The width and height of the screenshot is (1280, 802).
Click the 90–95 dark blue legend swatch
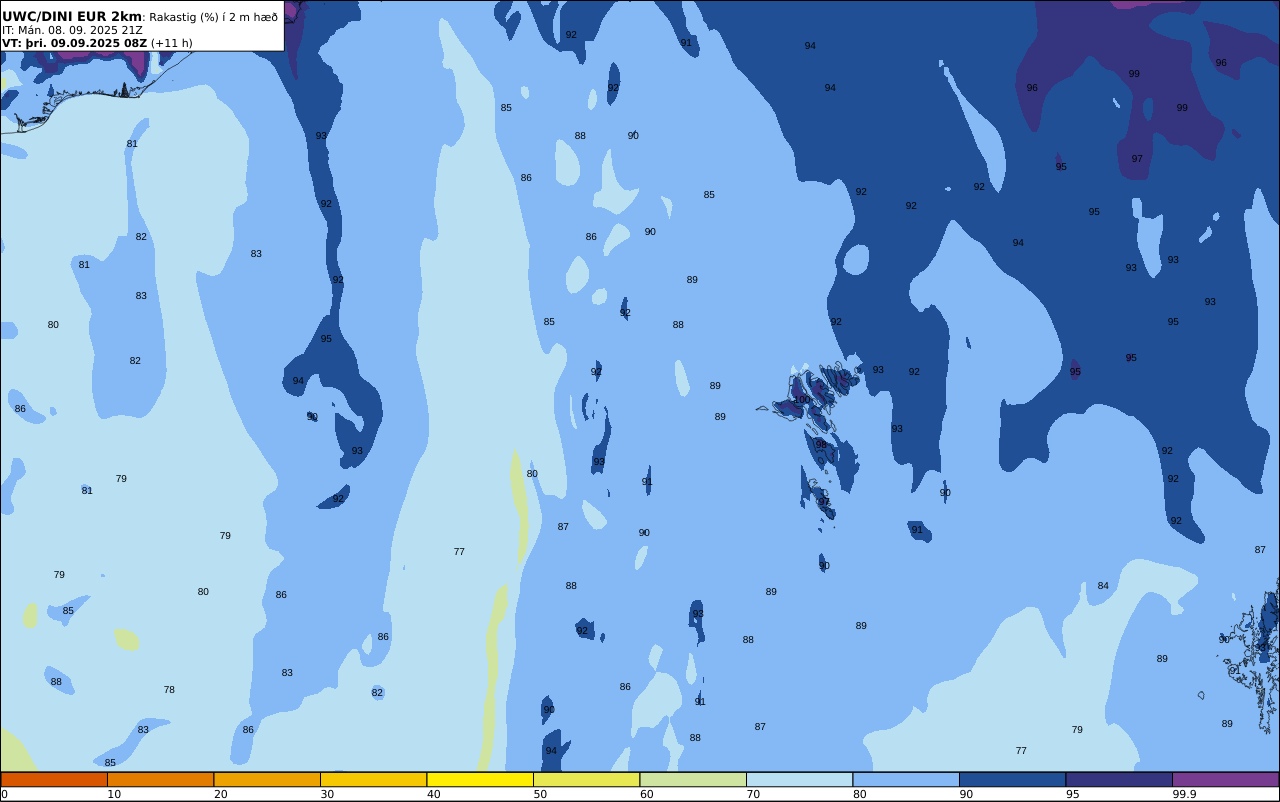point(1013,779)
